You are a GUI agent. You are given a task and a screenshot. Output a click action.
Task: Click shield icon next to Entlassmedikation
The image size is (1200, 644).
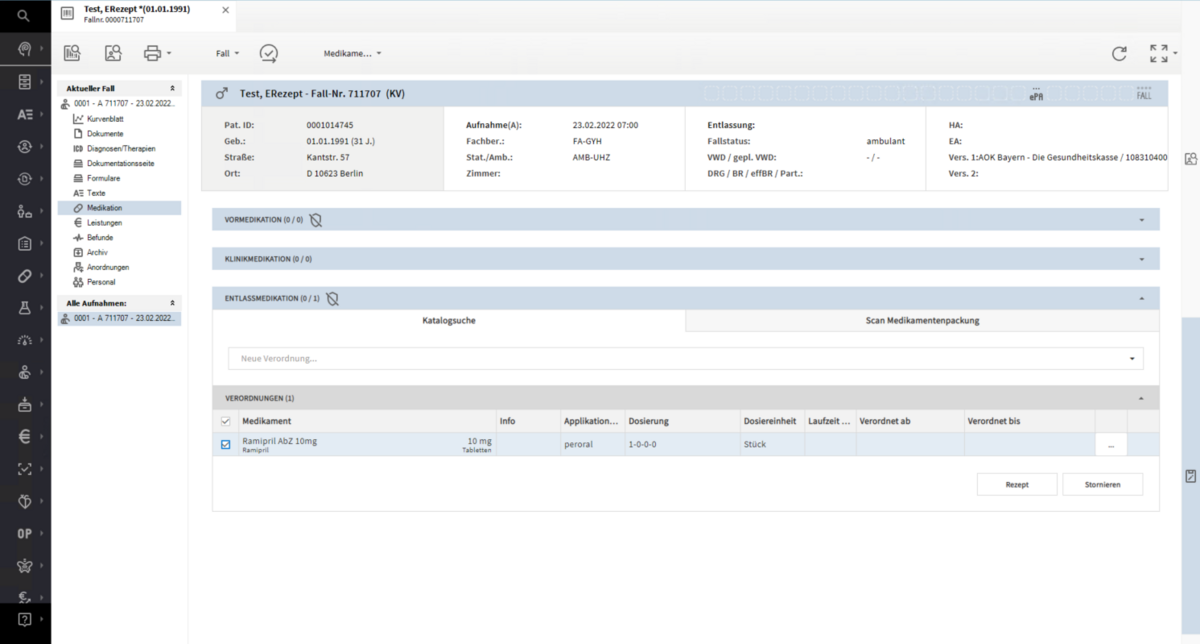pos(332,298)
